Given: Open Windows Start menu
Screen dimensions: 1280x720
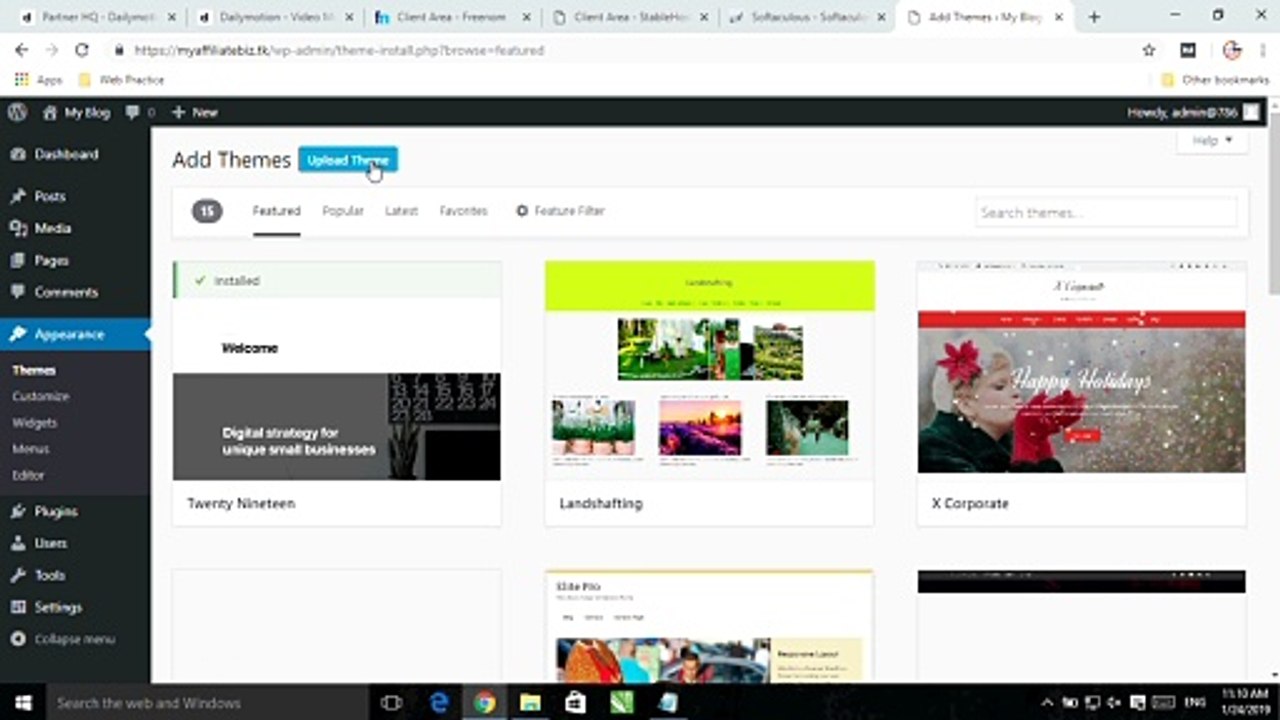Looking at the screenshot, I should pos(22,703).
